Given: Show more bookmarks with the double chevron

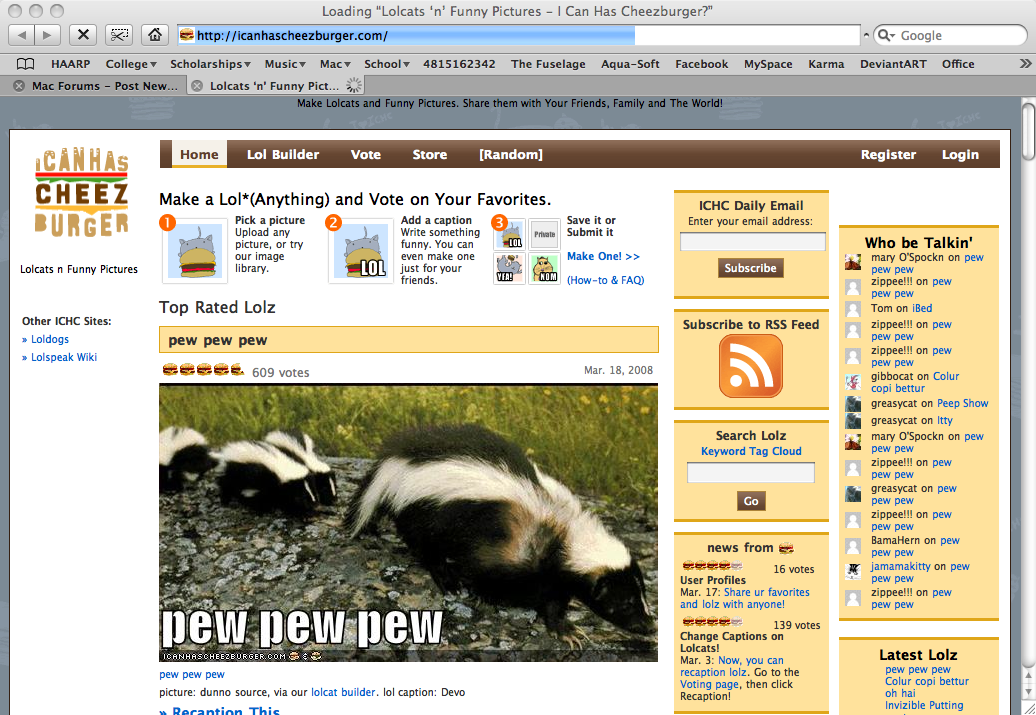Looking at the screenshot, I should (1025, 63).
